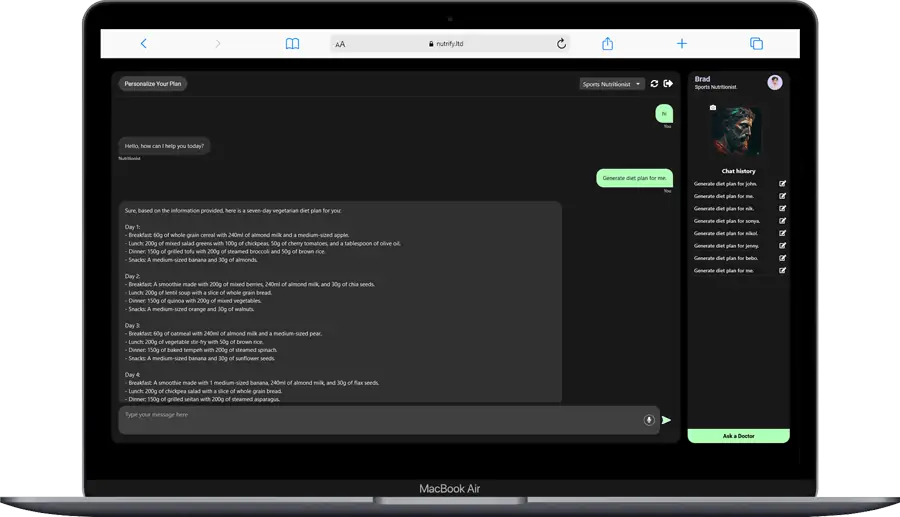Open the AA reader options menu

pos(340,44)
